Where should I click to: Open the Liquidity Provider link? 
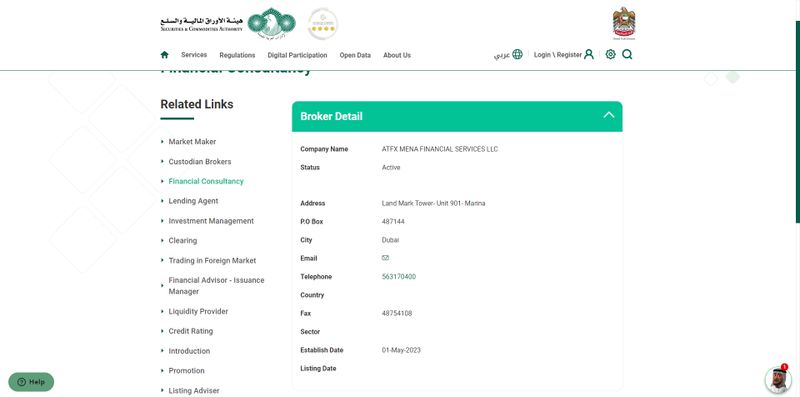[198, 311]
